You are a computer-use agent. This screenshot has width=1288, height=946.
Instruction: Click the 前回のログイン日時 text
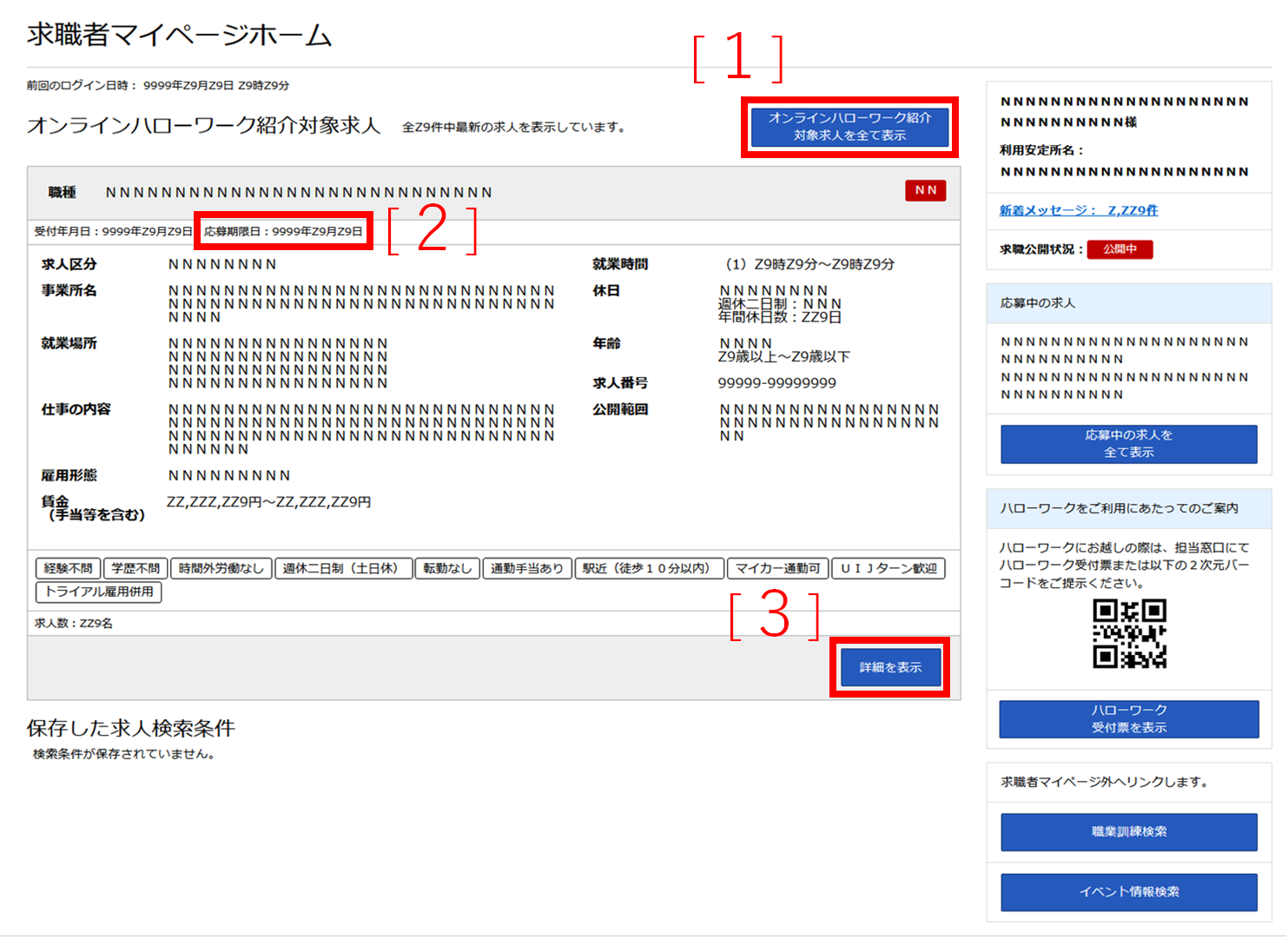pos(158,85)
